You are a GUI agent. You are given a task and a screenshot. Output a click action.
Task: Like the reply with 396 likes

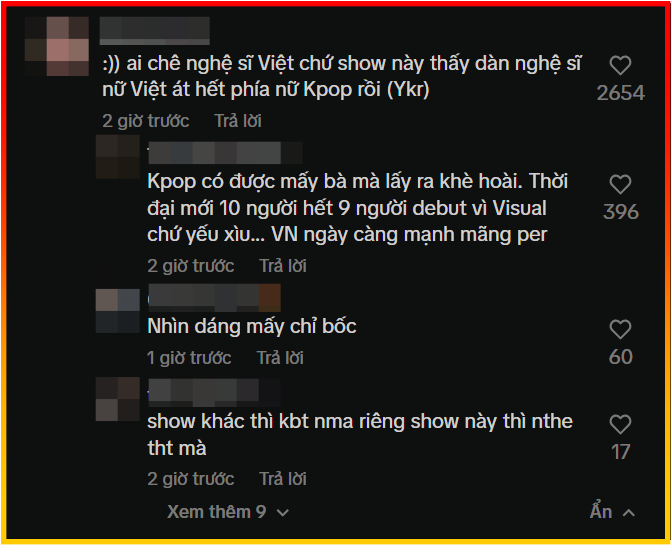tap(620, 184)
